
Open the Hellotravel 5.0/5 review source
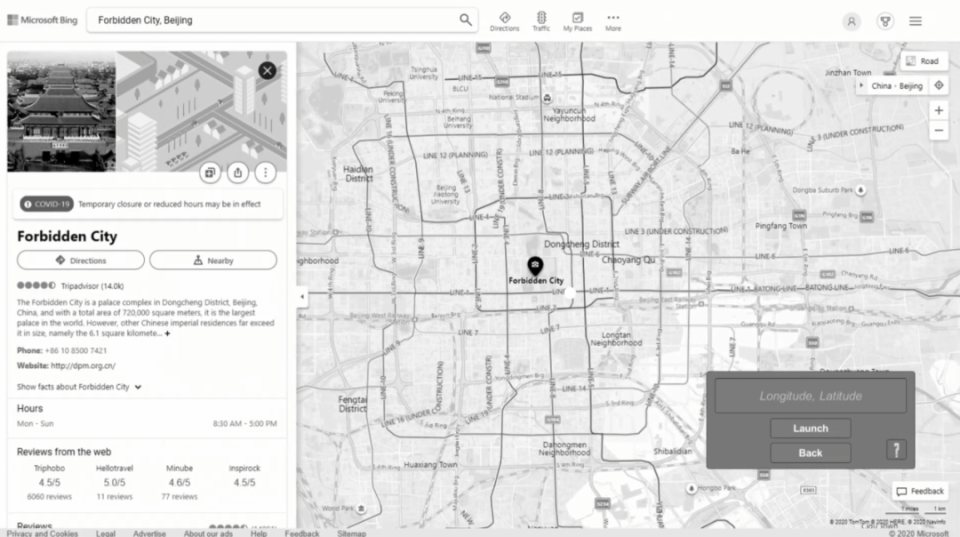point(114,482)
